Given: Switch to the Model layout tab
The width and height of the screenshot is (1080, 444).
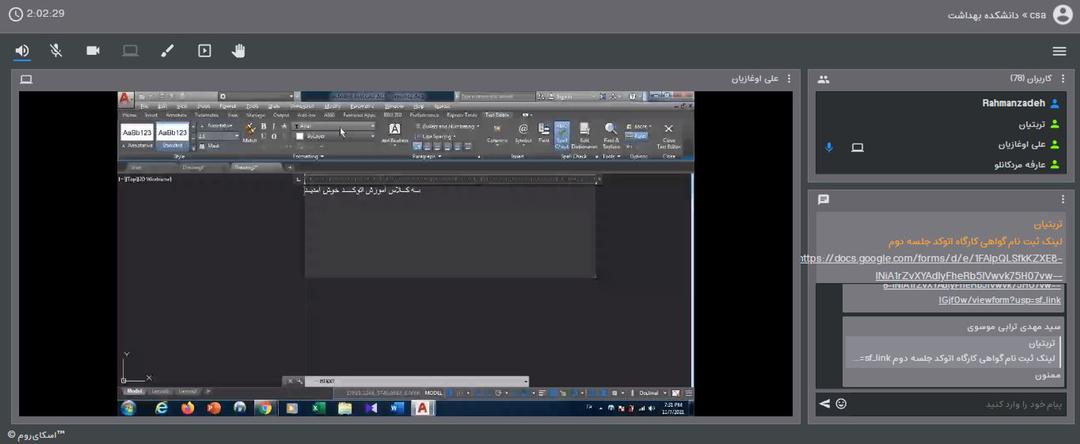Looking at the screenshot, I should pos(135,392).
